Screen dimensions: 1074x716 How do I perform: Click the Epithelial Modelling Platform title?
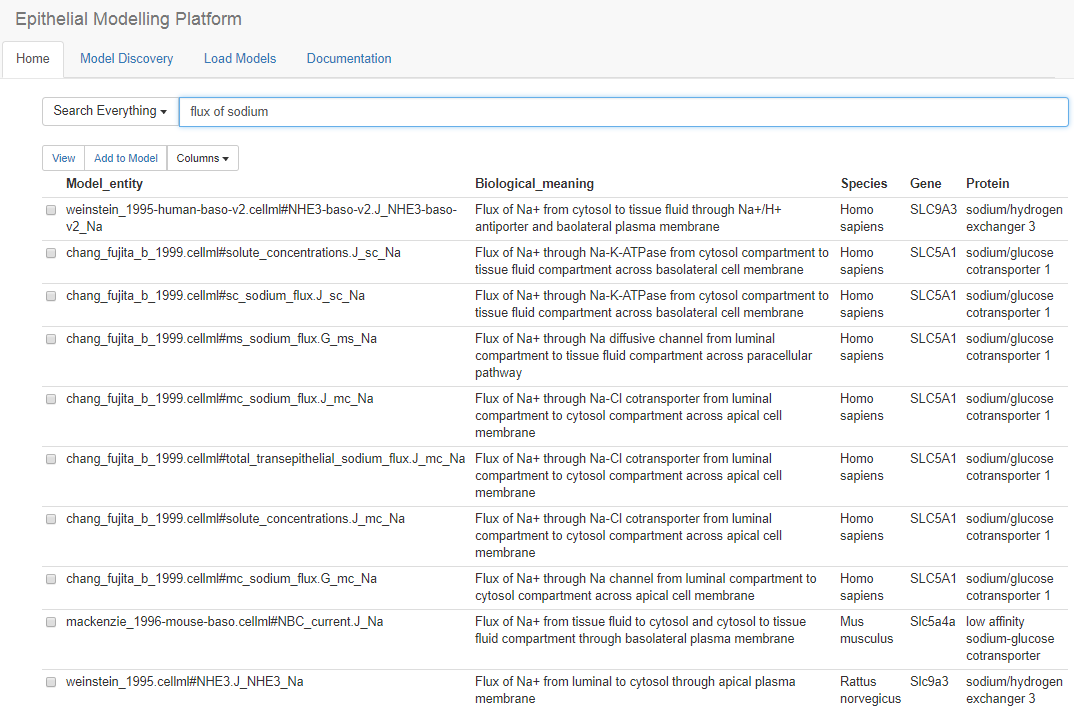[129, 19]
